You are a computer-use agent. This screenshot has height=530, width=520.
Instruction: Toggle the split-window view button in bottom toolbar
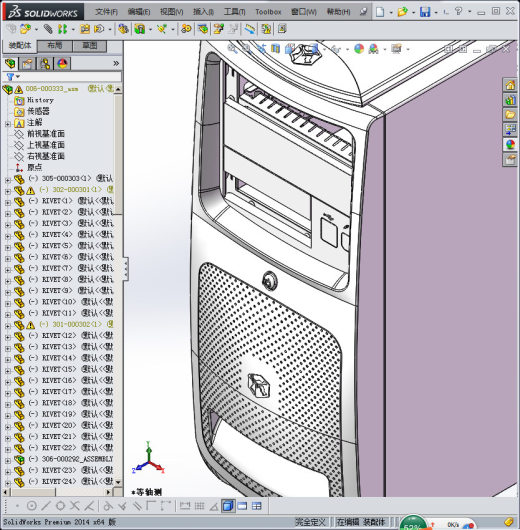(x=242, y=506)
